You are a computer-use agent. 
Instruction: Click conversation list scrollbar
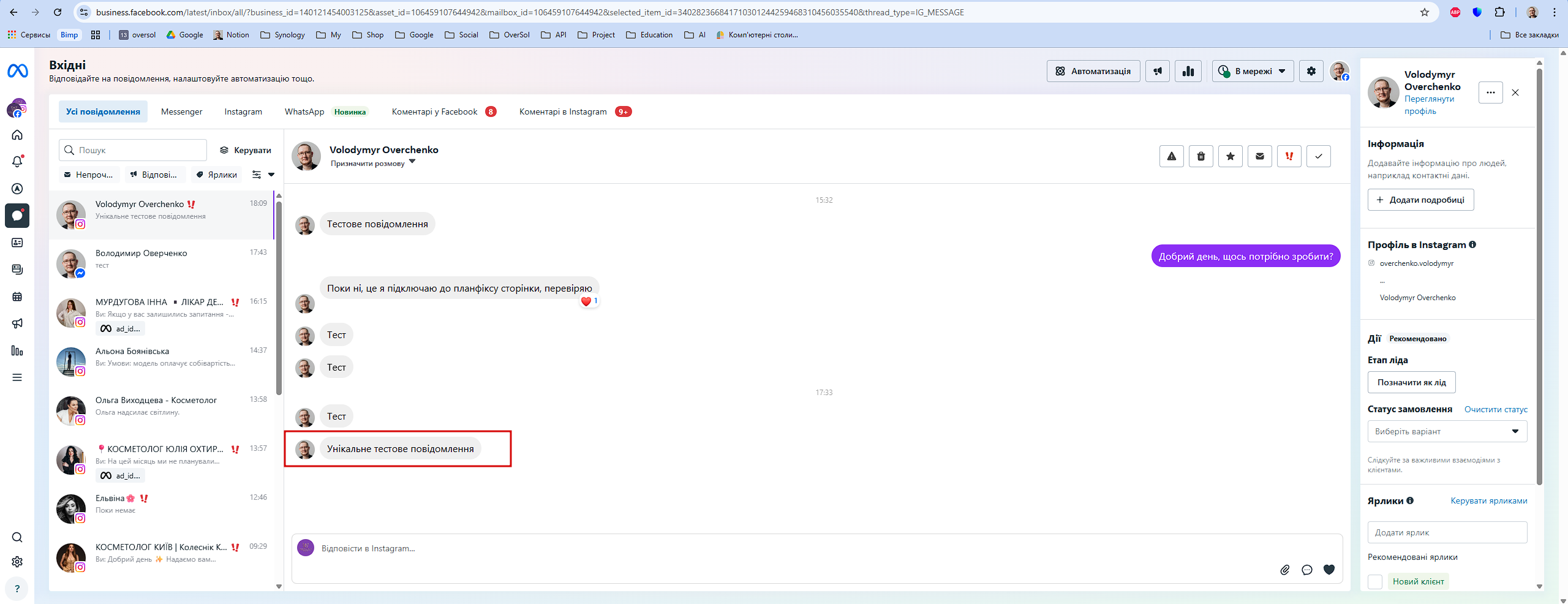(x=279, y=298)
